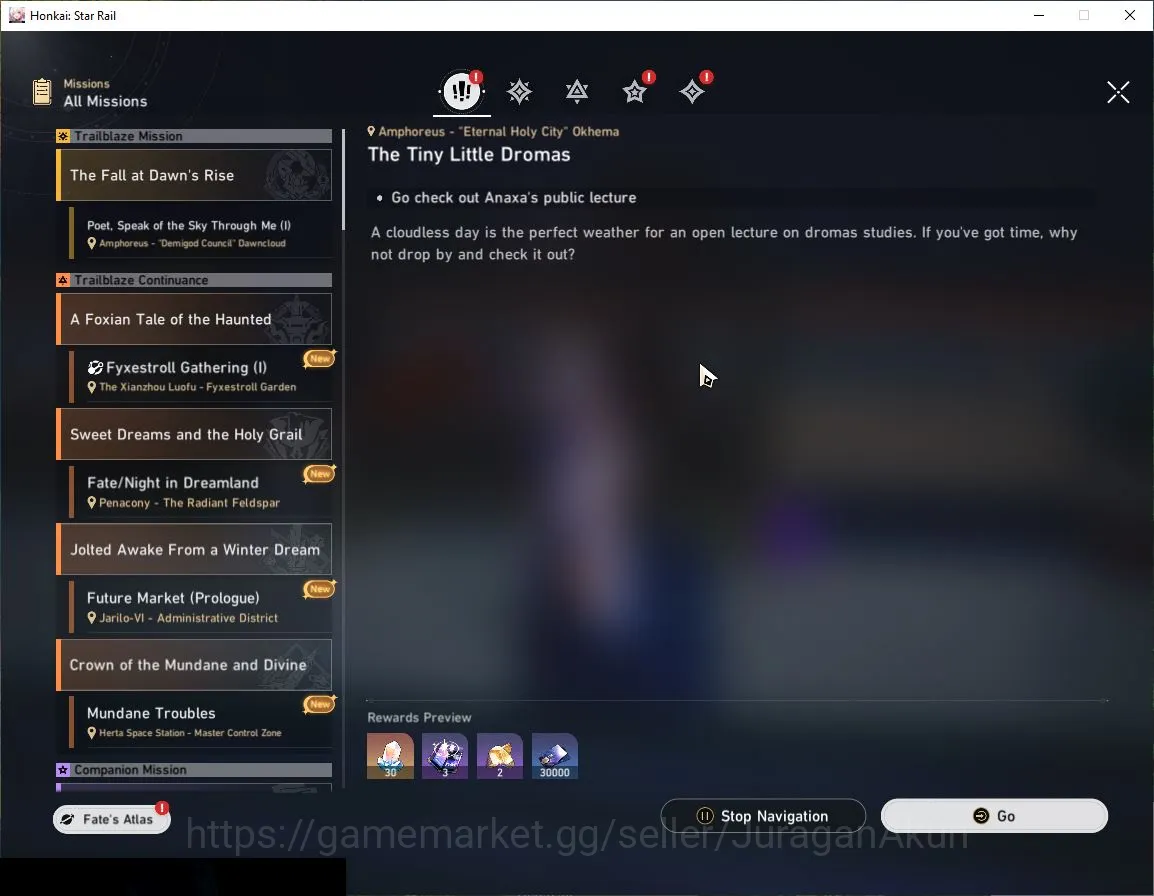Click the Missions clipboard icon

pyautogui.click(x=42, y=92)
